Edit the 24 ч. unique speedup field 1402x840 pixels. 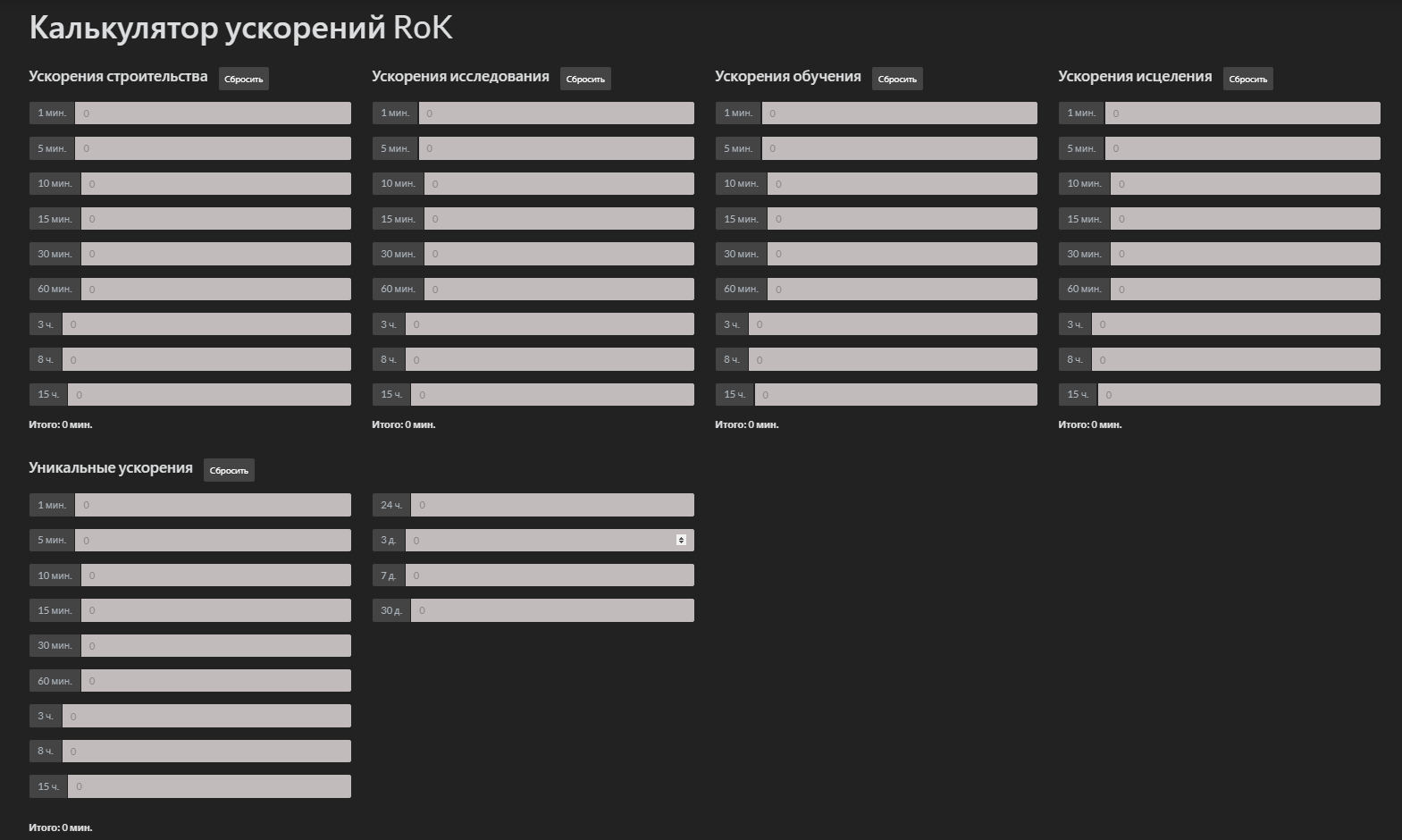(x=553, y=505)
